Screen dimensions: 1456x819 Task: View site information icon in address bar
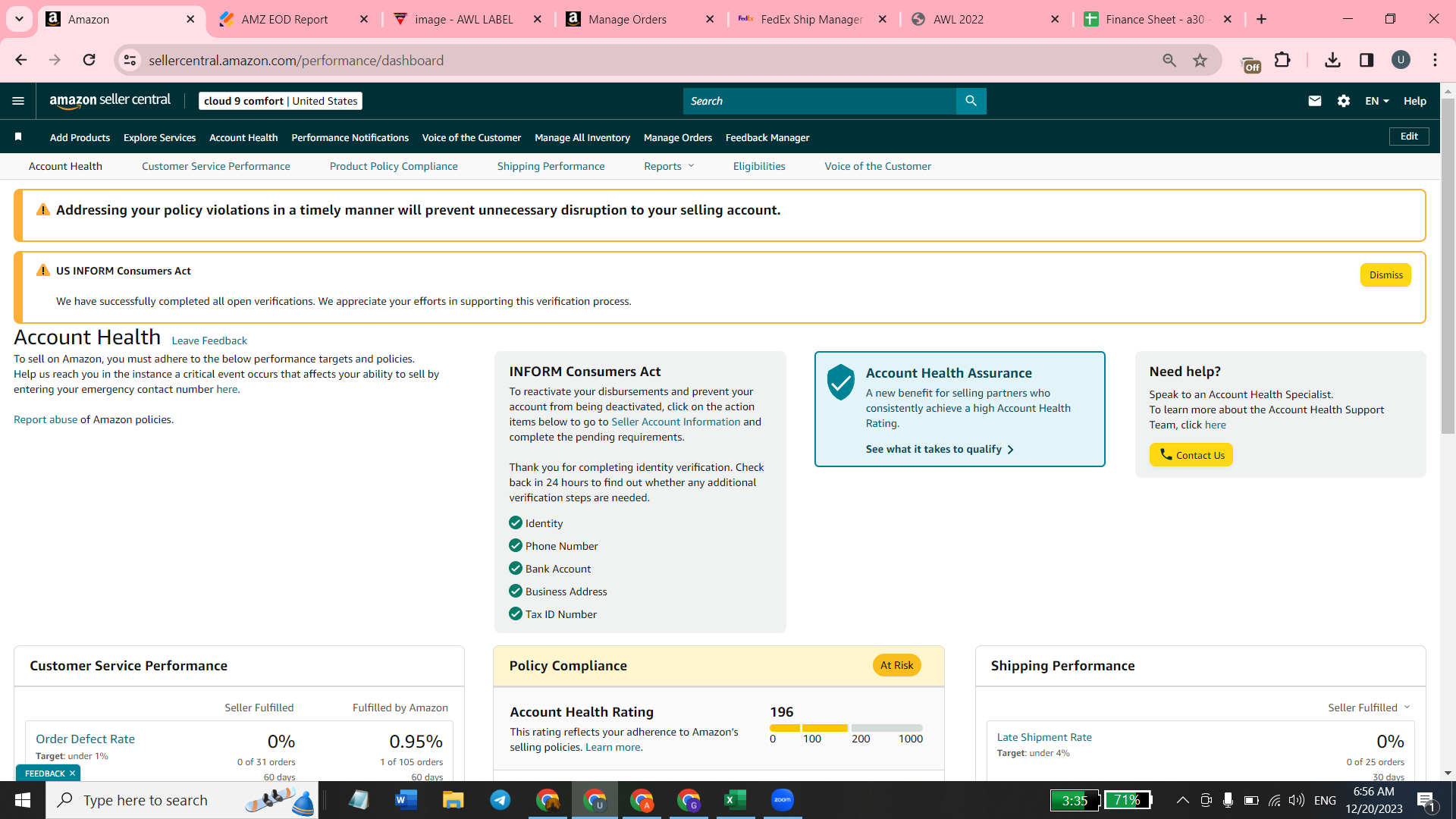pyautogui.click(x=130, y=60)
